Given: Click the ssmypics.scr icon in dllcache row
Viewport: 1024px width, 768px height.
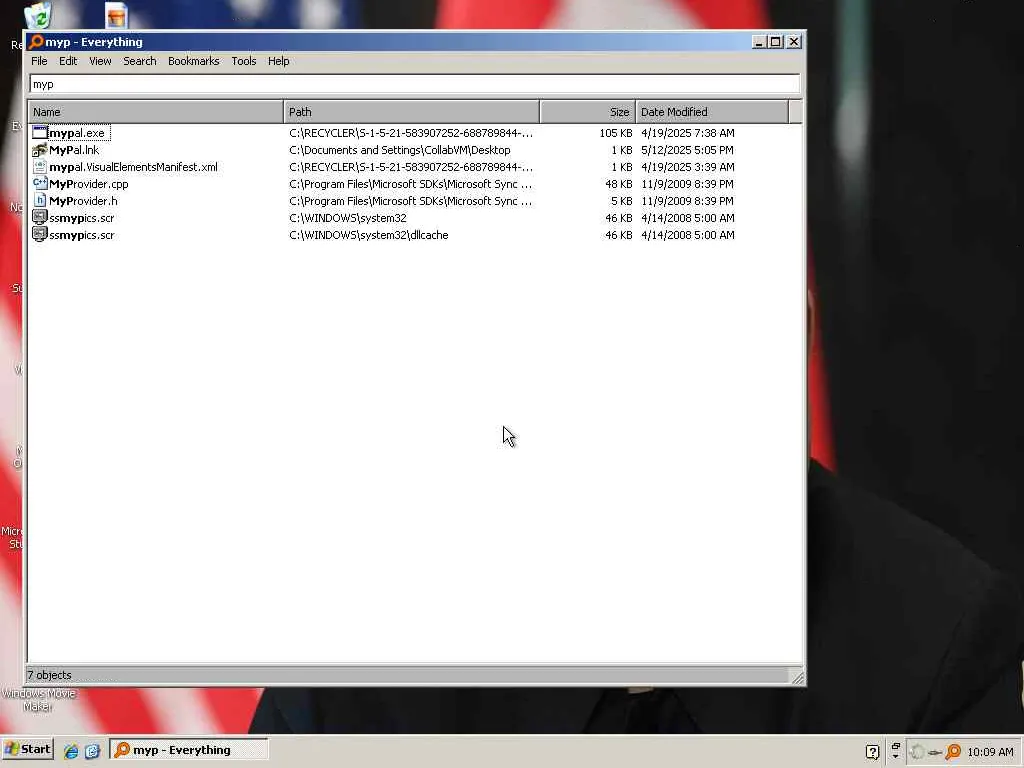Looking at the screenshot, I should (x=40, y=234).
